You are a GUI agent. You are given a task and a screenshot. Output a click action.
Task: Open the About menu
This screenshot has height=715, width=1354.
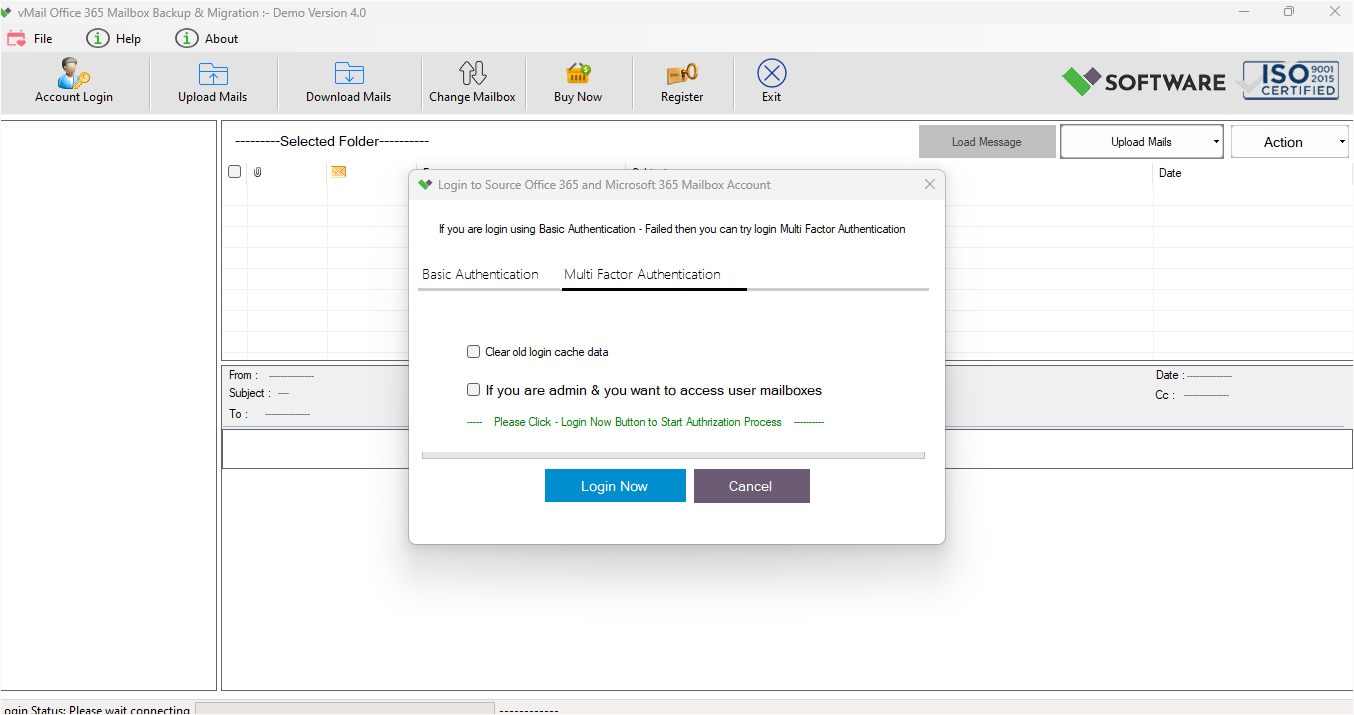coord(222,39)
